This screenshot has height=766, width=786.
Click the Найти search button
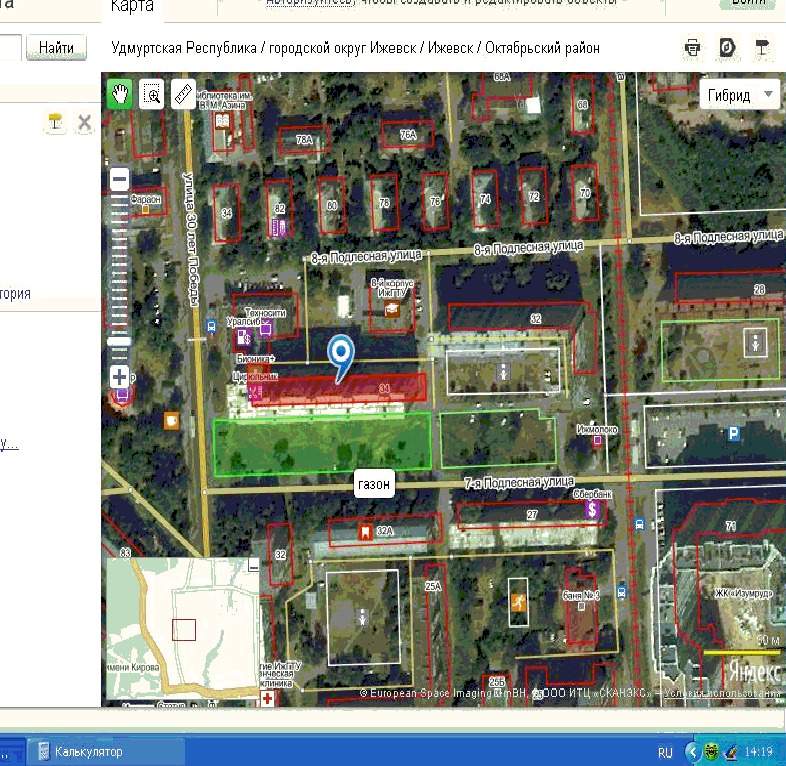click(56, 48)
